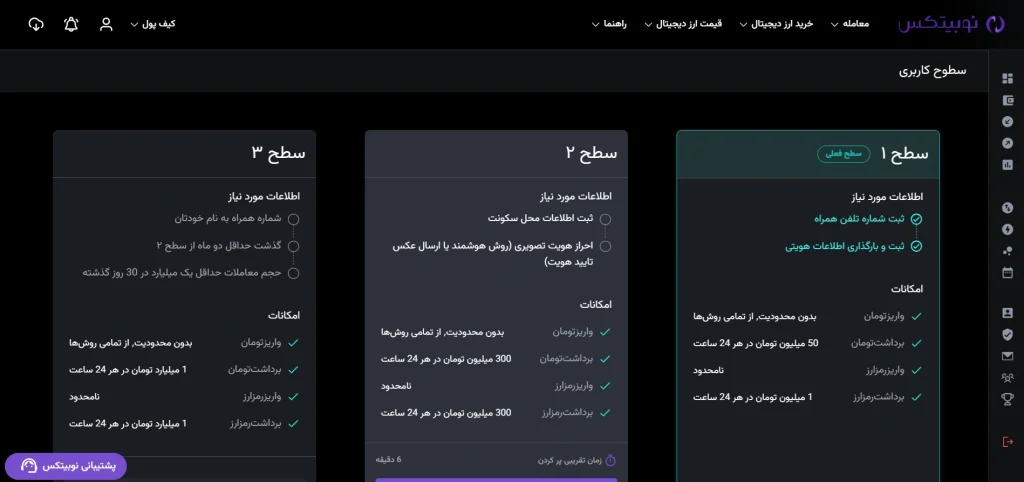Viewport: 1024px width, 482px height.
Task: Click 50 میلیون تومان در هر 24 ساعت
Action: (756, 343)
